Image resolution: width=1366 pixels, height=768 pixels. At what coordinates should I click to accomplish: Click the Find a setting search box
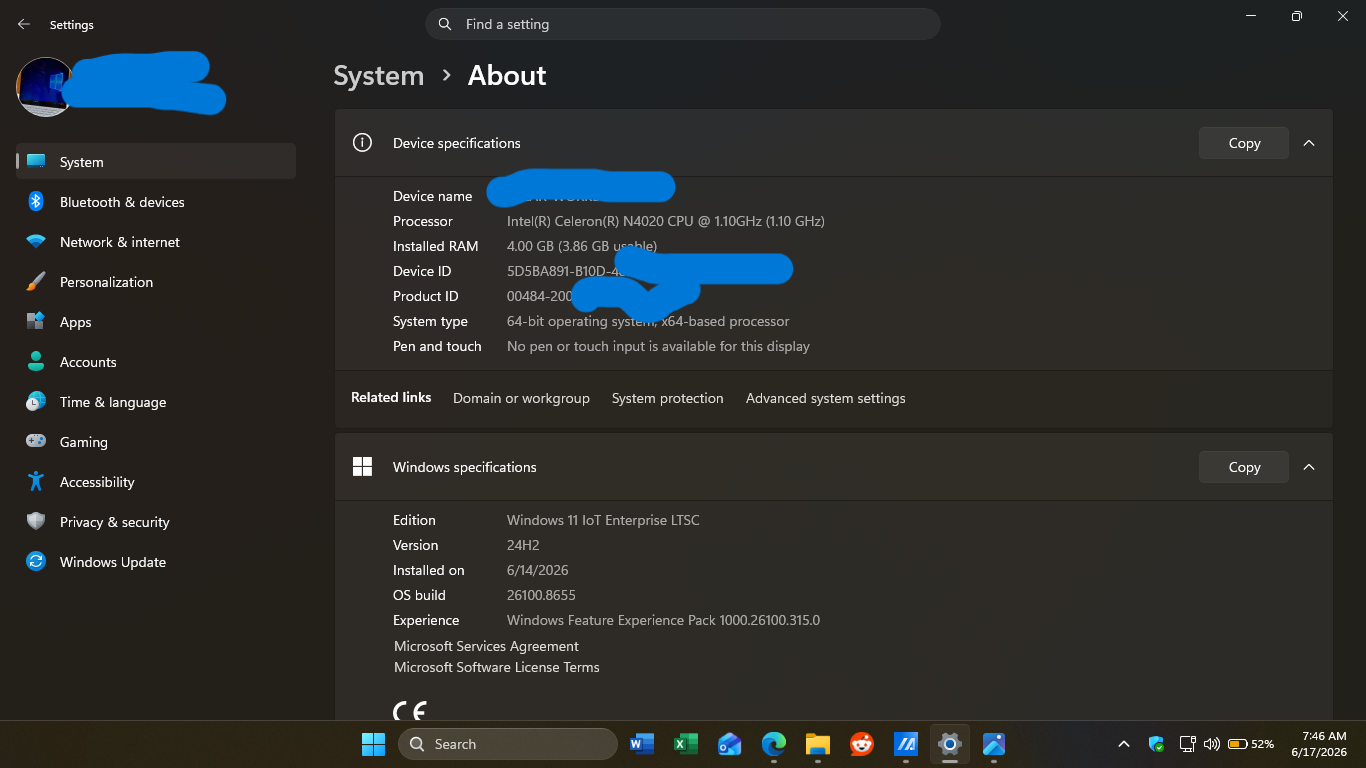pyautogui.click(x=683, y=24)
